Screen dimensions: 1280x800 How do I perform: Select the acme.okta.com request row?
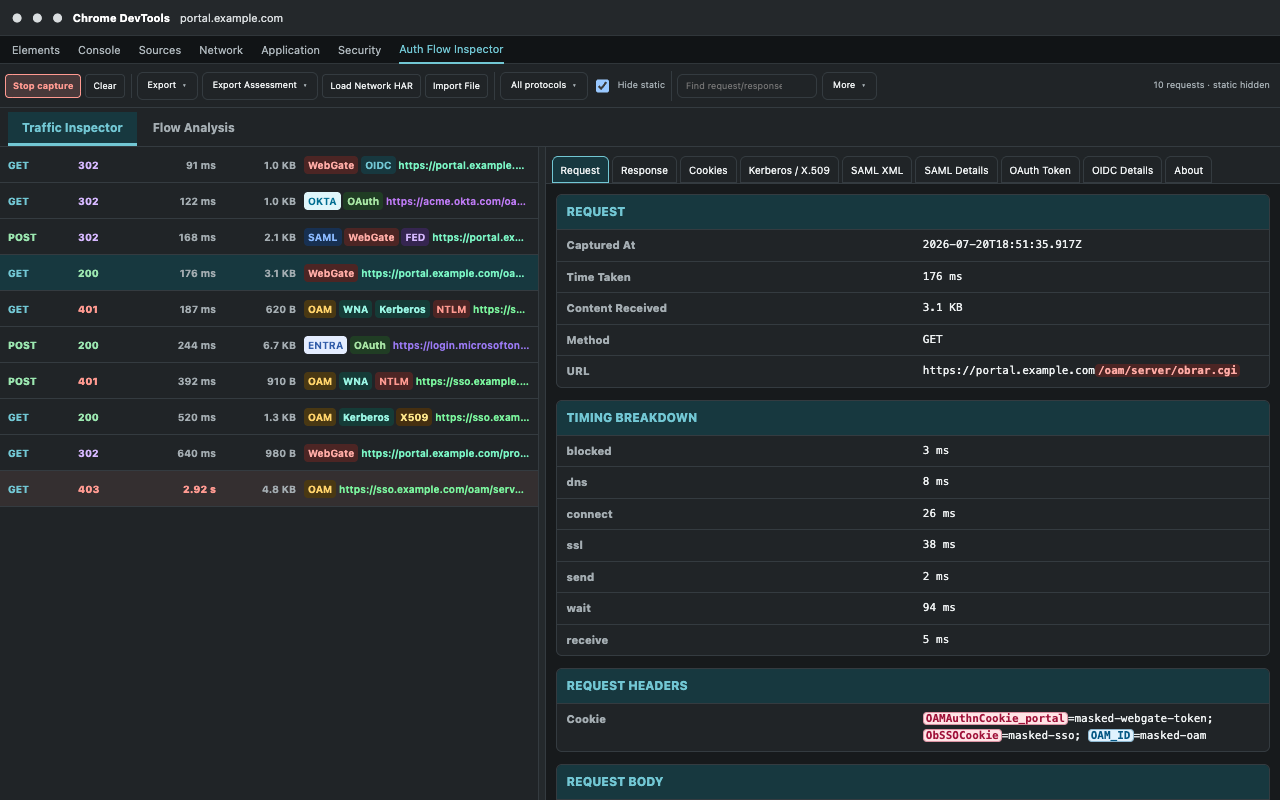(x=269, y=201)
